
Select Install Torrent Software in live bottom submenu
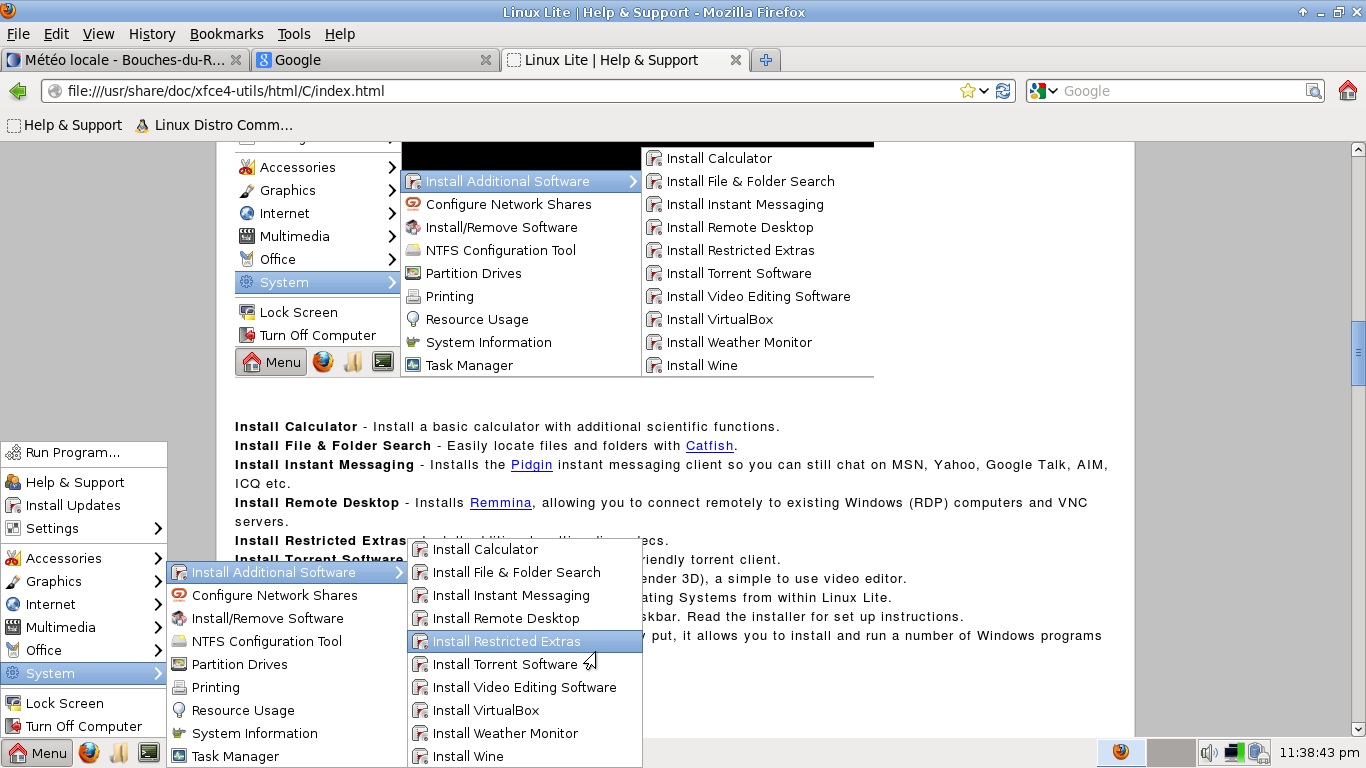click(525, 664)
